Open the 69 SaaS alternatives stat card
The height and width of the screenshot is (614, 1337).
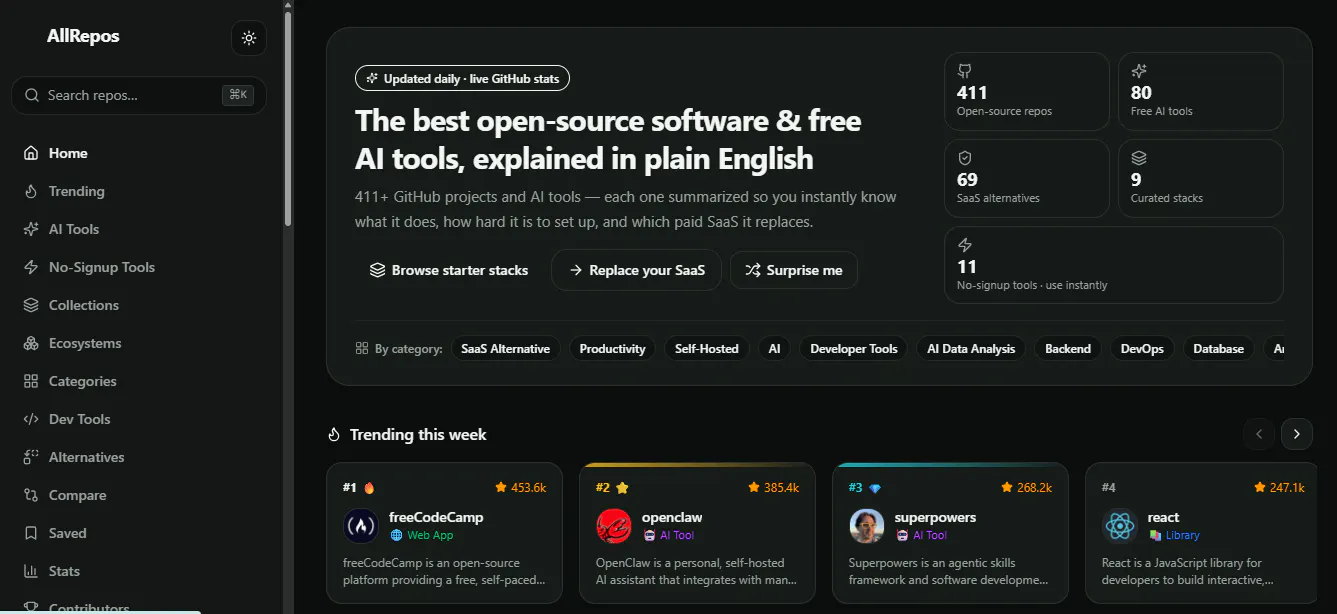(1027, 178)
